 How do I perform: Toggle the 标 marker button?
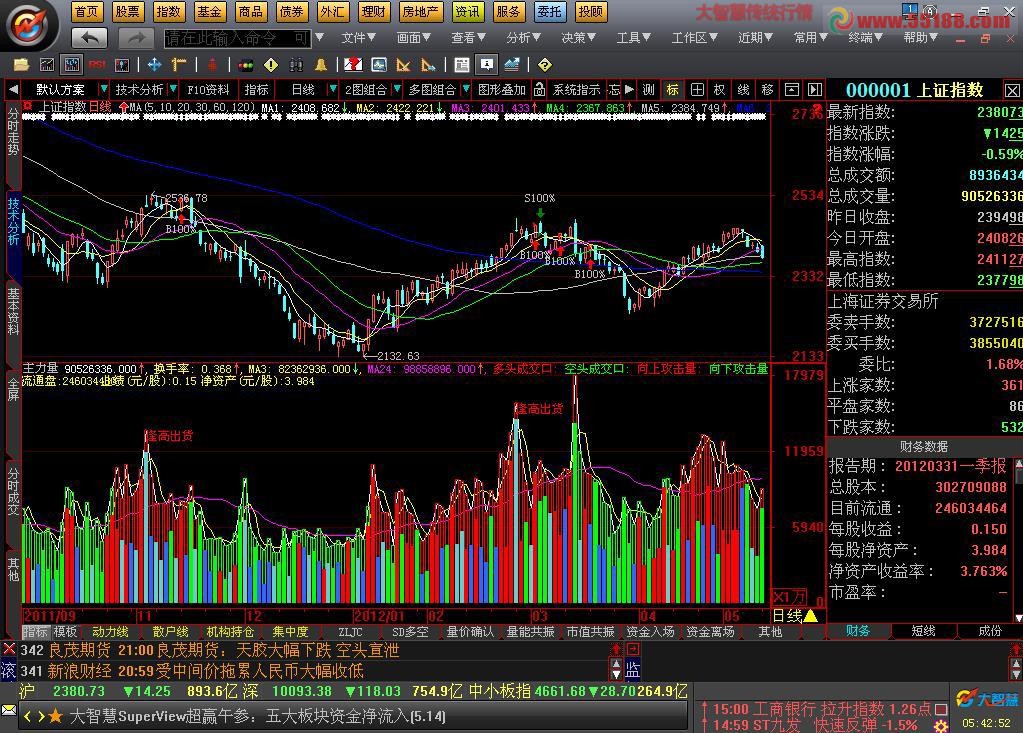point(673,89)
